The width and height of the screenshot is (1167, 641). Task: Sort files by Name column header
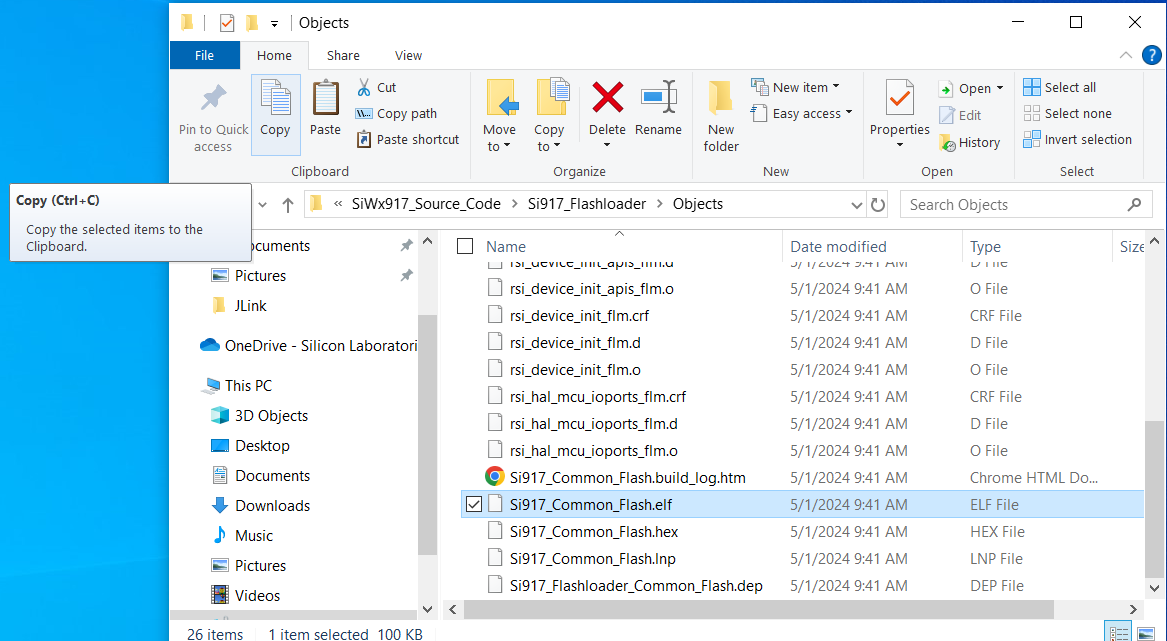coord(506,246)
